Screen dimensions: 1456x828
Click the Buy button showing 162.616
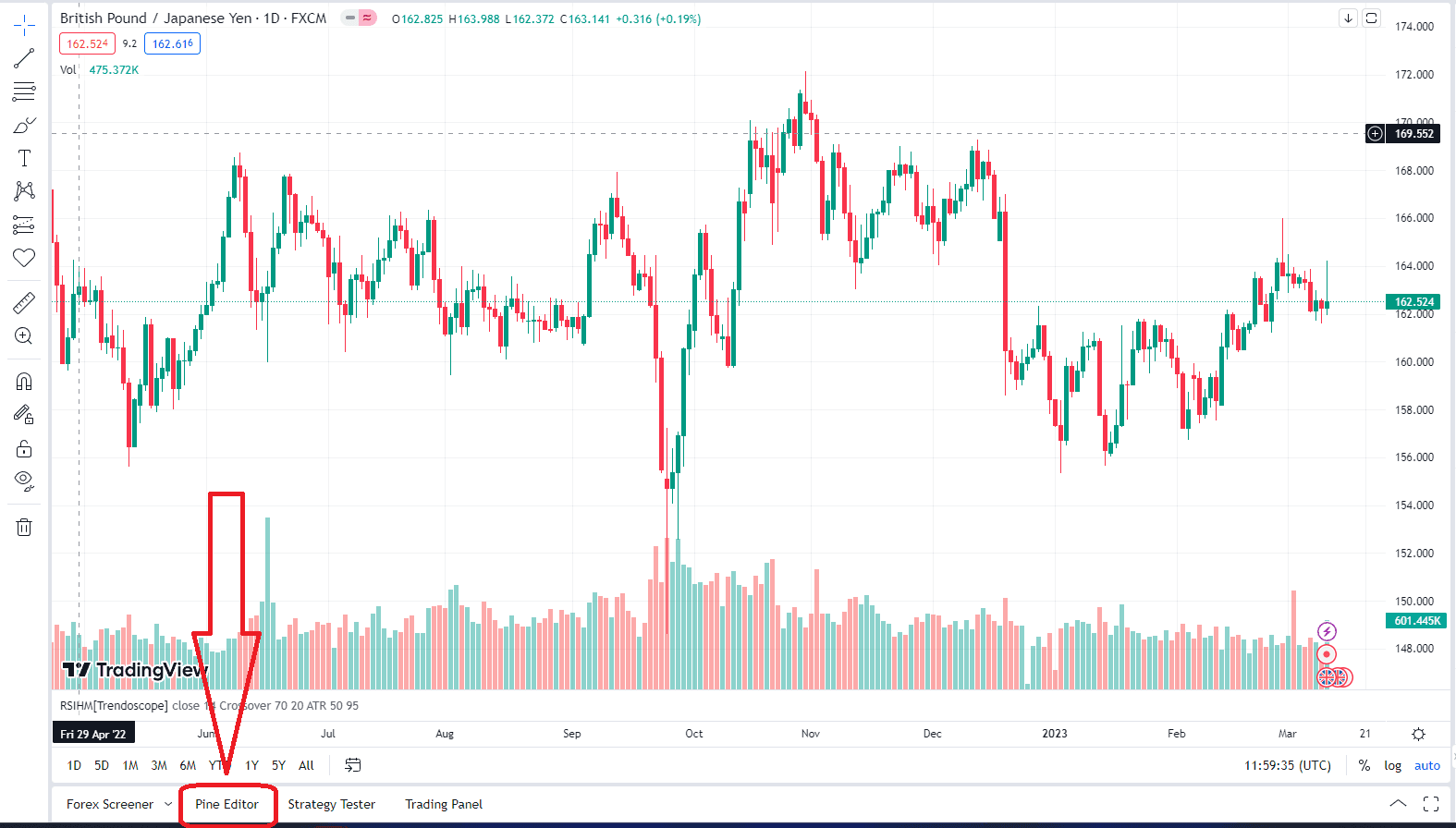point(172,43)
